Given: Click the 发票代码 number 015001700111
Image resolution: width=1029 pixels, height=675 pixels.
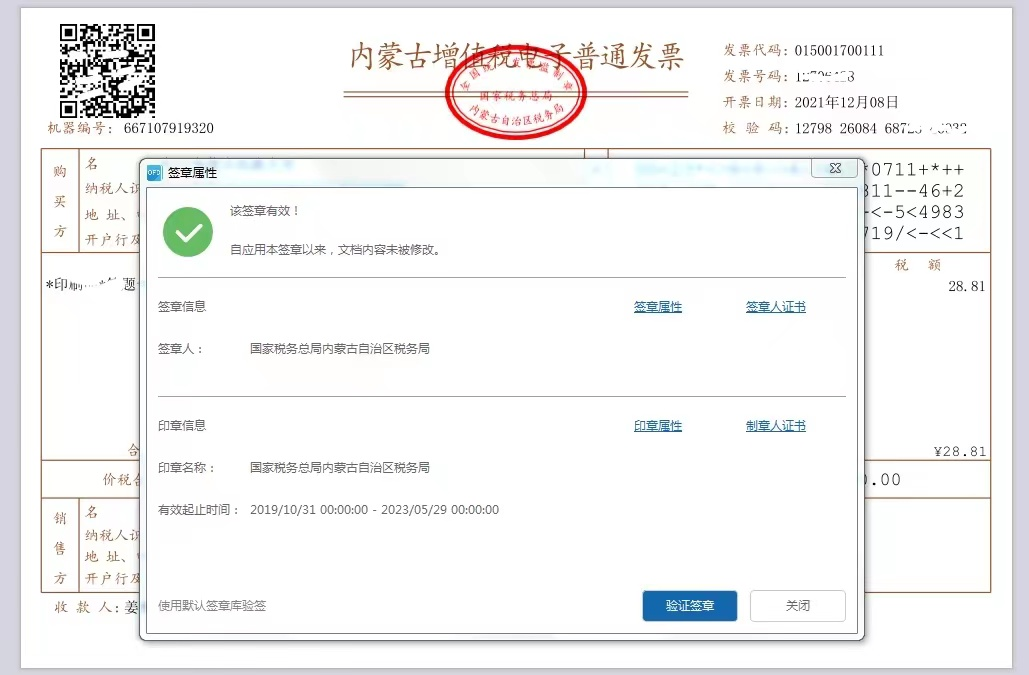Looking at the screenshot, I should (839, 51).
